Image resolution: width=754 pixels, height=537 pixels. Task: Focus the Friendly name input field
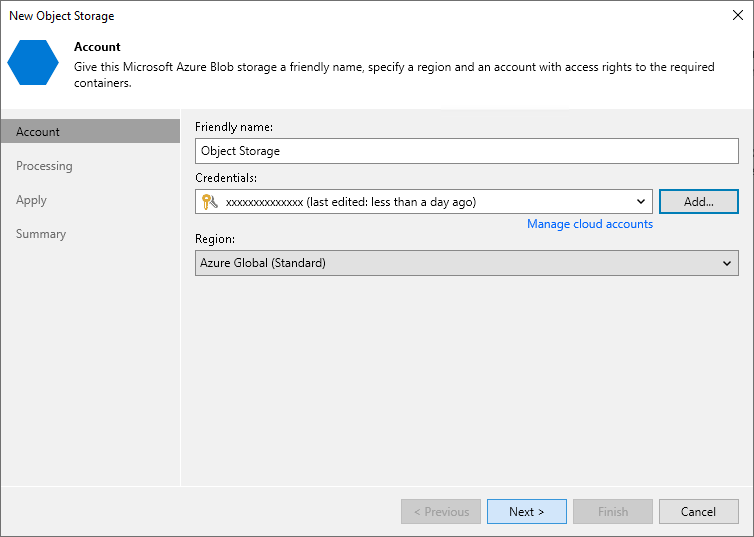click(466, 151)
